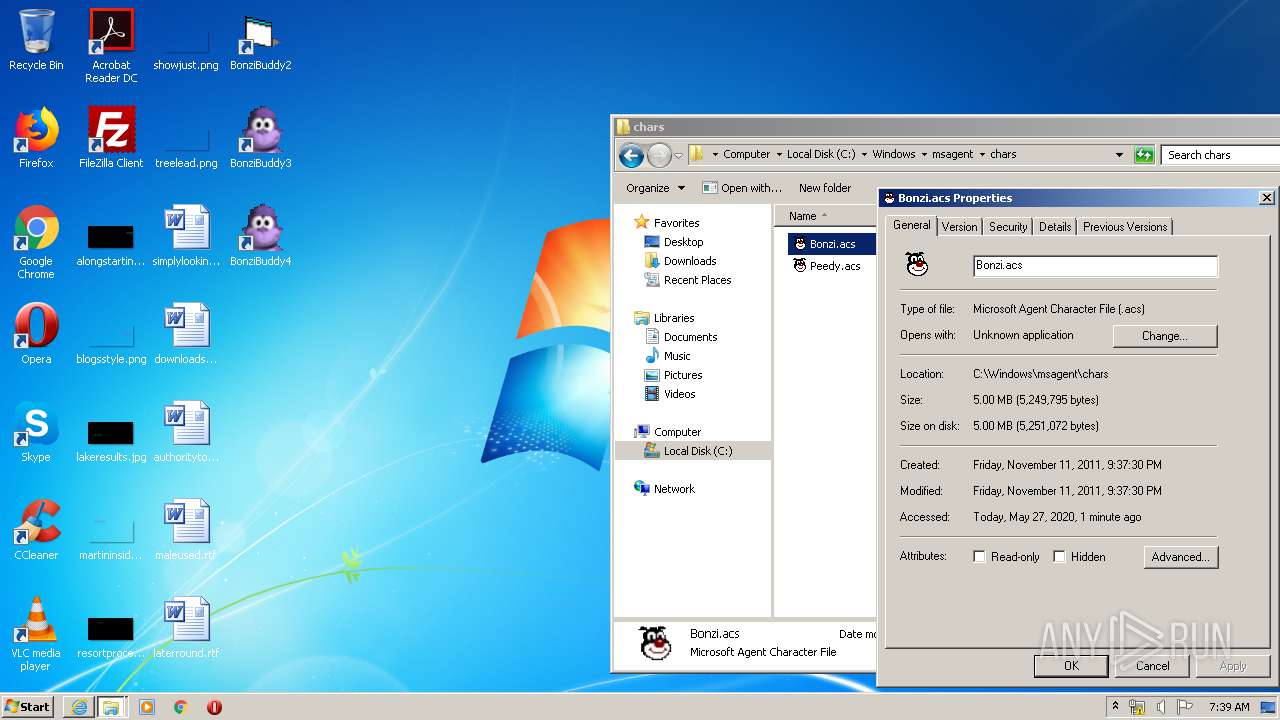Image resolution: width=1280 pixels, height=720 pixels.
Task: Open the Organize dropdown menu
Action: click(655, 188)
